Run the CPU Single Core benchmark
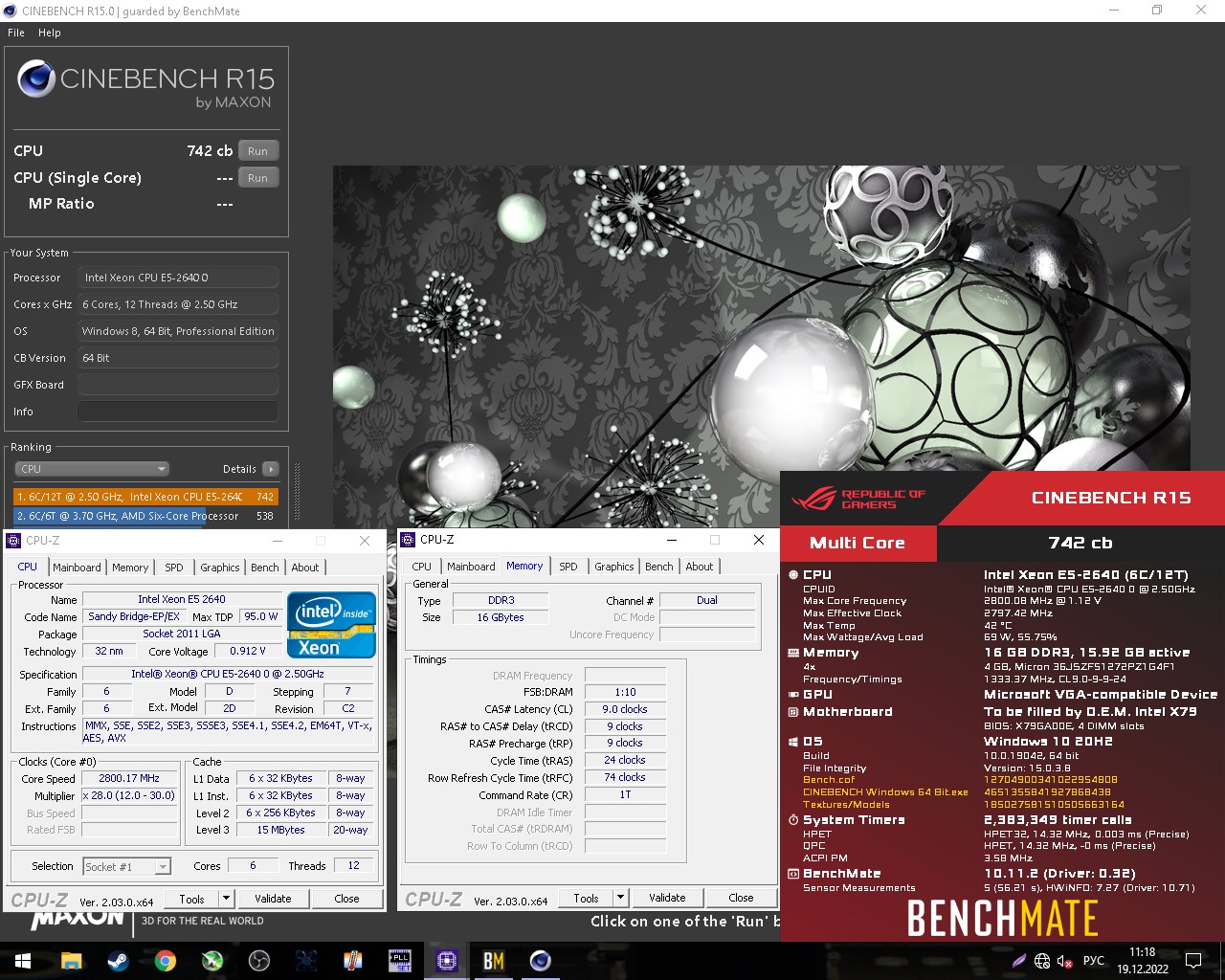 [x=258, y=178]
